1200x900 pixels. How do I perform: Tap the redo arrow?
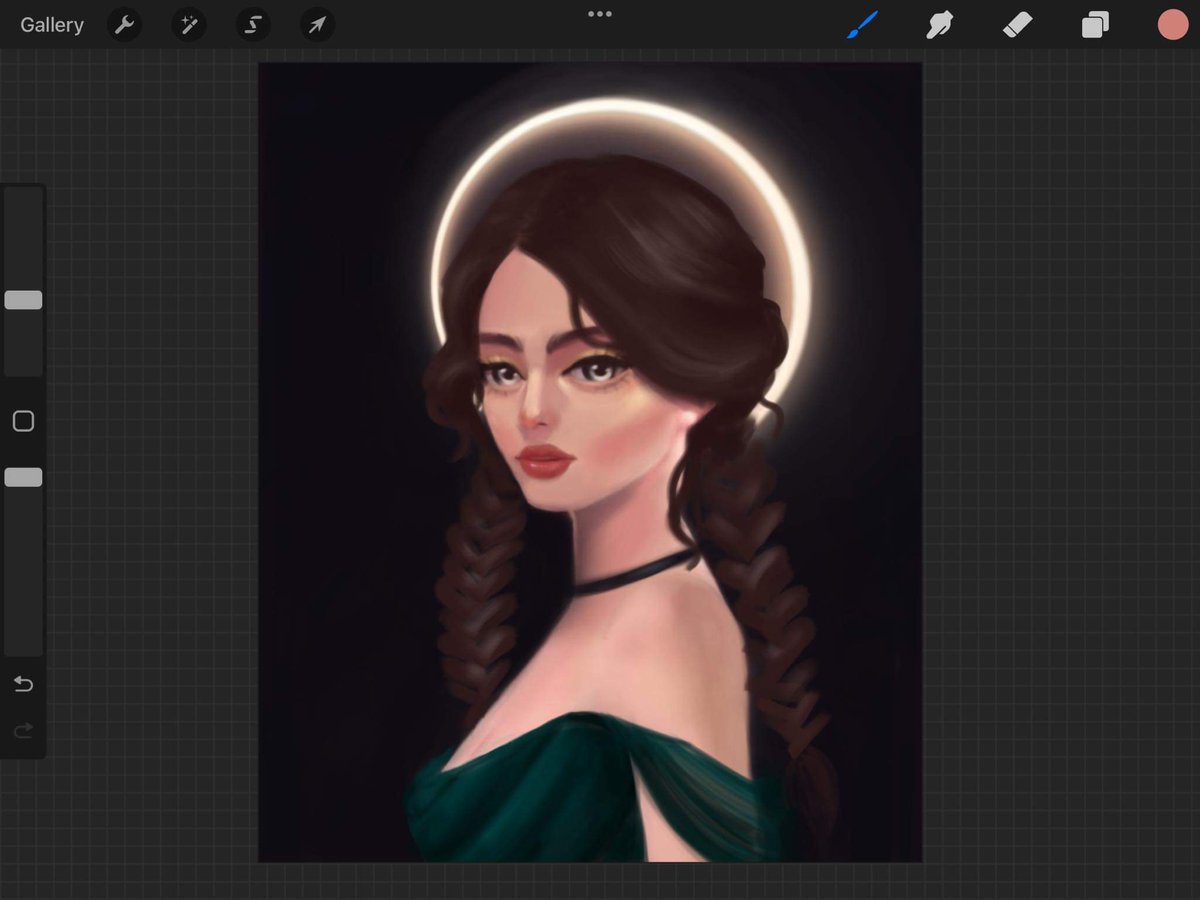point(23,731)
